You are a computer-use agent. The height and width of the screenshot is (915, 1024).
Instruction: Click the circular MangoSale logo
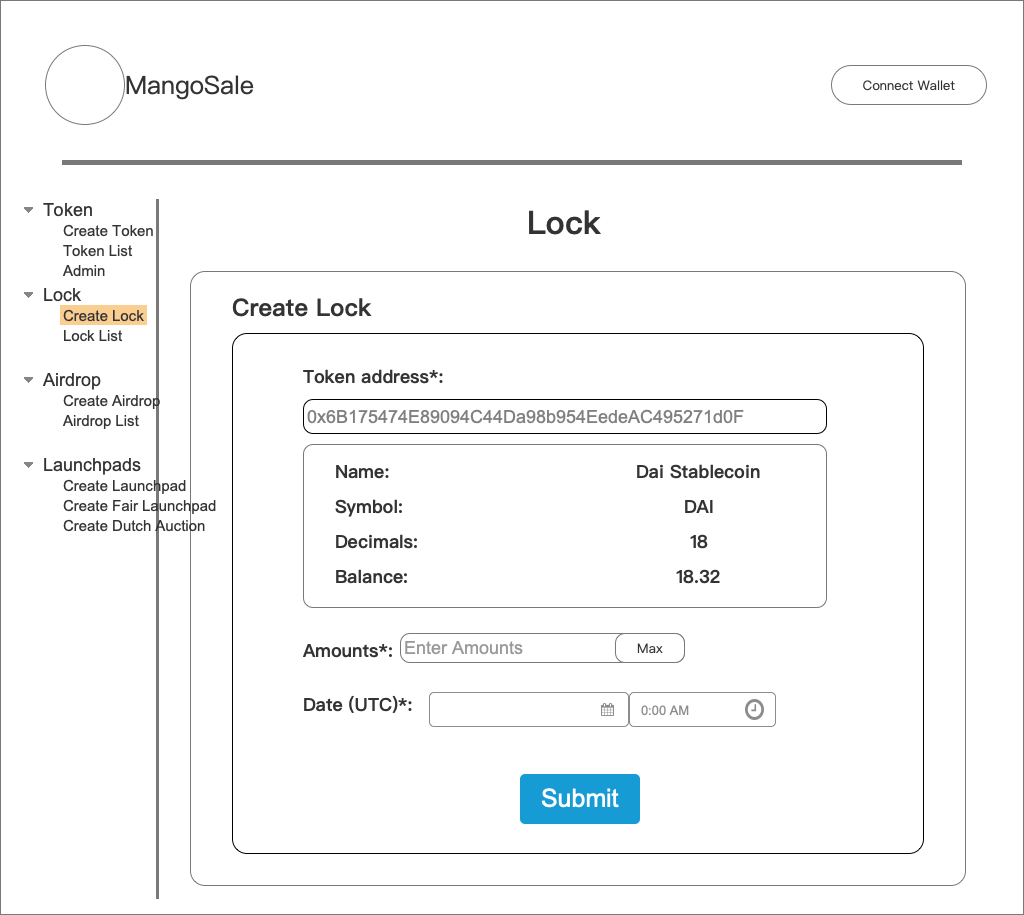[x=85, y=85]
